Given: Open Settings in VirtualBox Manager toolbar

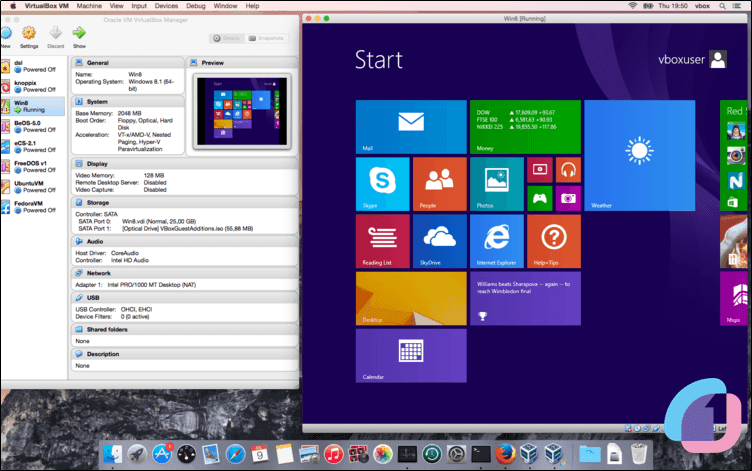Looking at the screenshot, I should click(x=29, y=37).
